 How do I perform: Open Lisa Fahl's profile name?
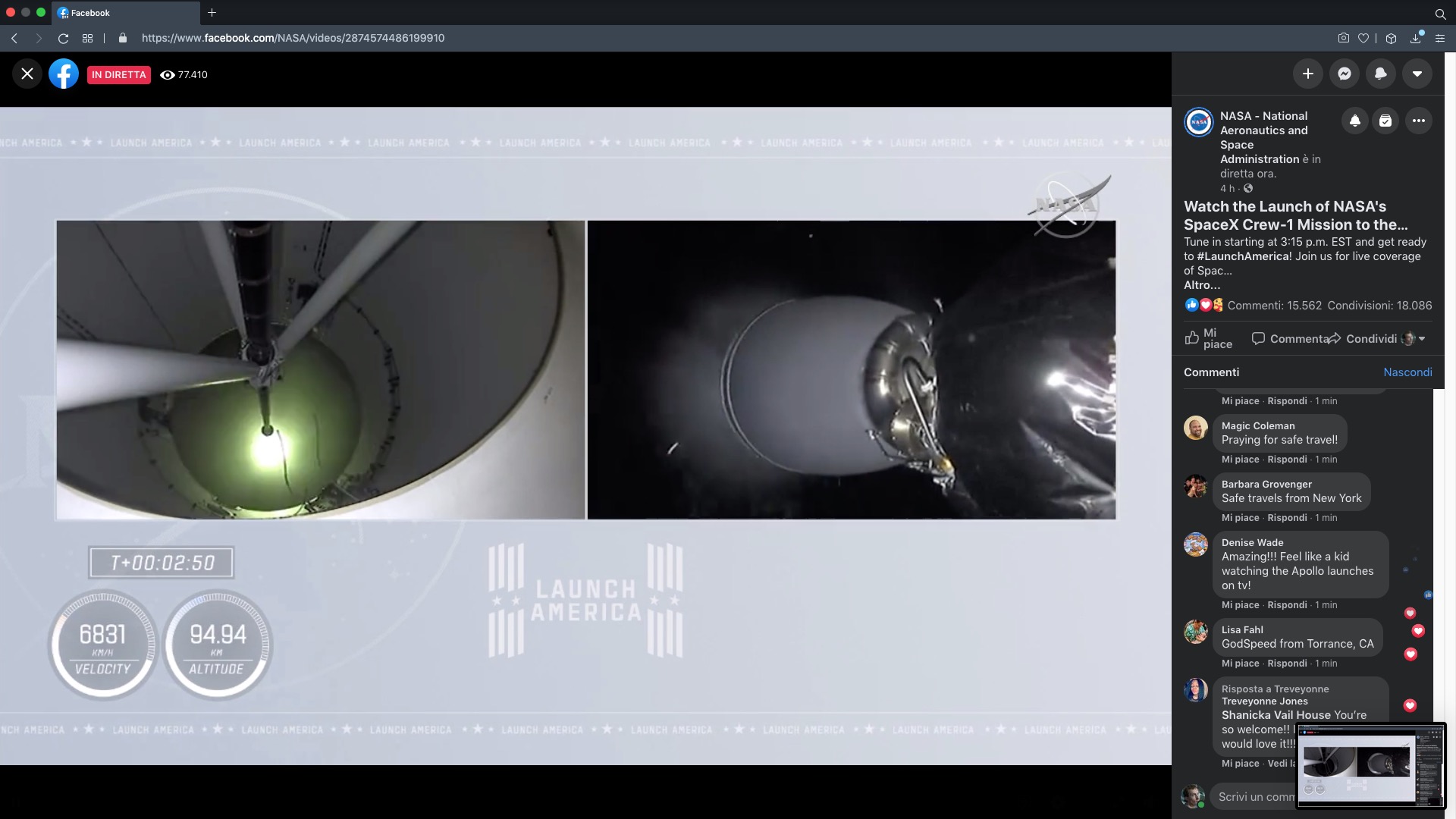(1242, 629)
